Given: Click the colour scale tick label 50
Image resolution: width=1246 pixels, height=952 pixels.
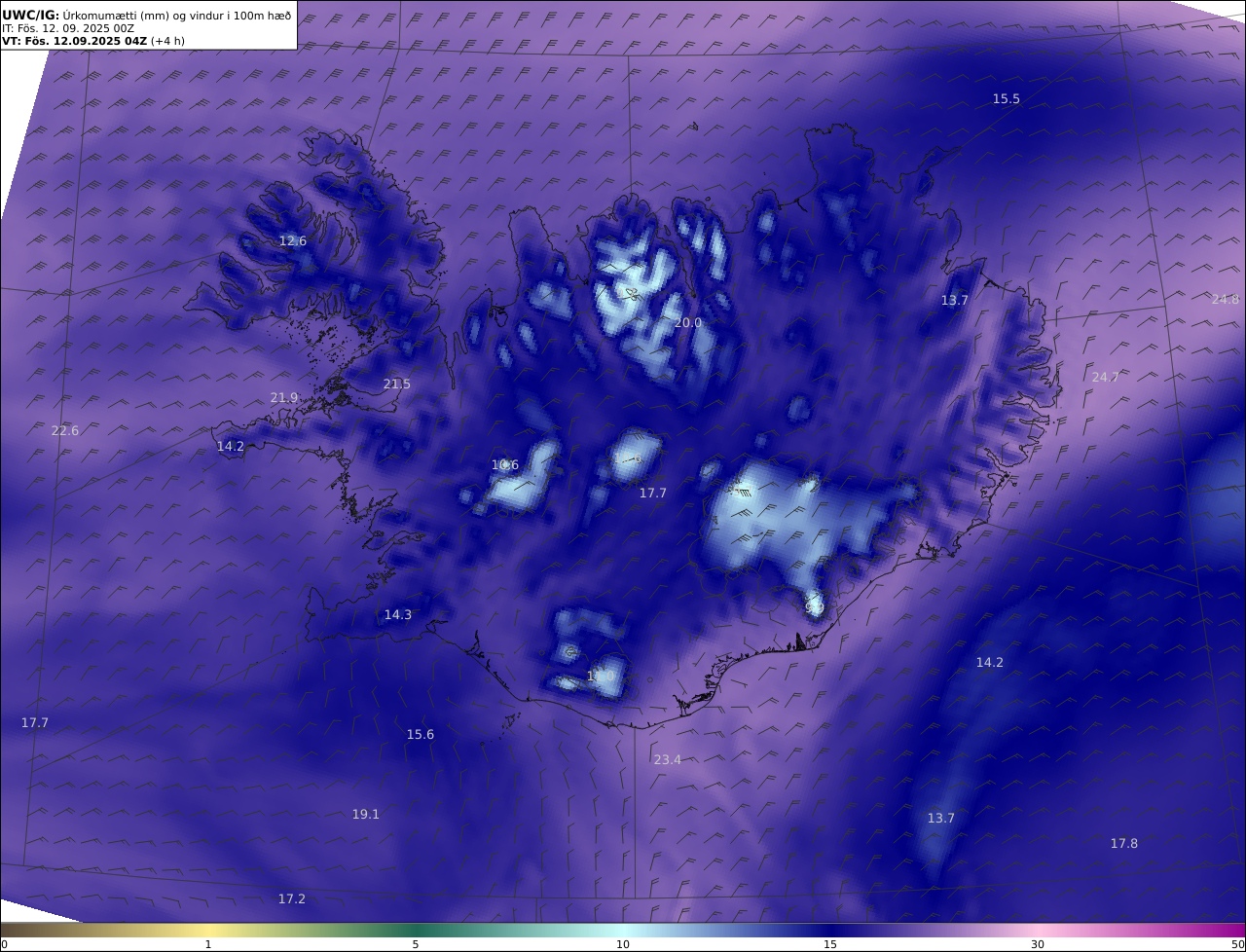Looking at the screenshot, I should [1238, 944].
